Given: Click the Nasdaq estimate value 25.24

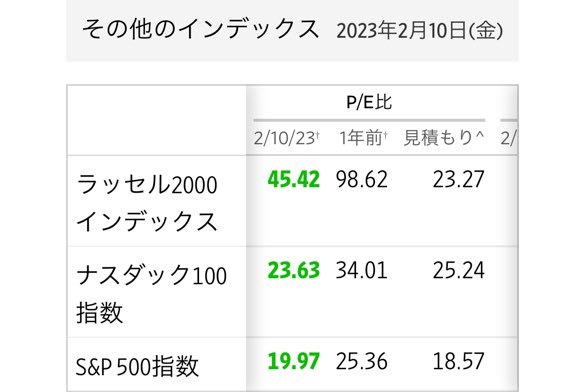Looking at the screenshot, I should click(x=459, y=270).
